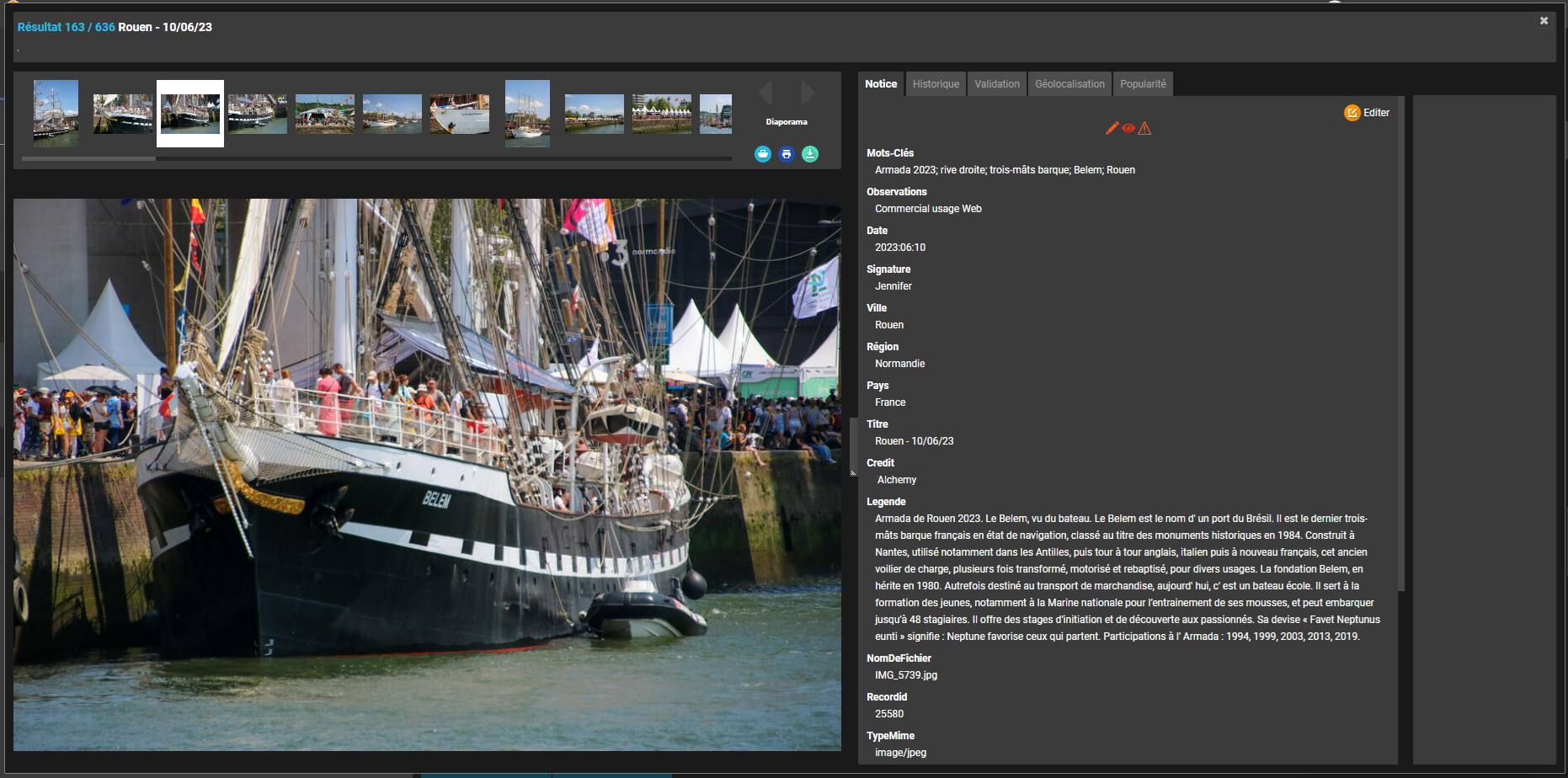1568x778 pixels.
Task: Select the first tall-ship thumbnail
Action: click(56, 113)
